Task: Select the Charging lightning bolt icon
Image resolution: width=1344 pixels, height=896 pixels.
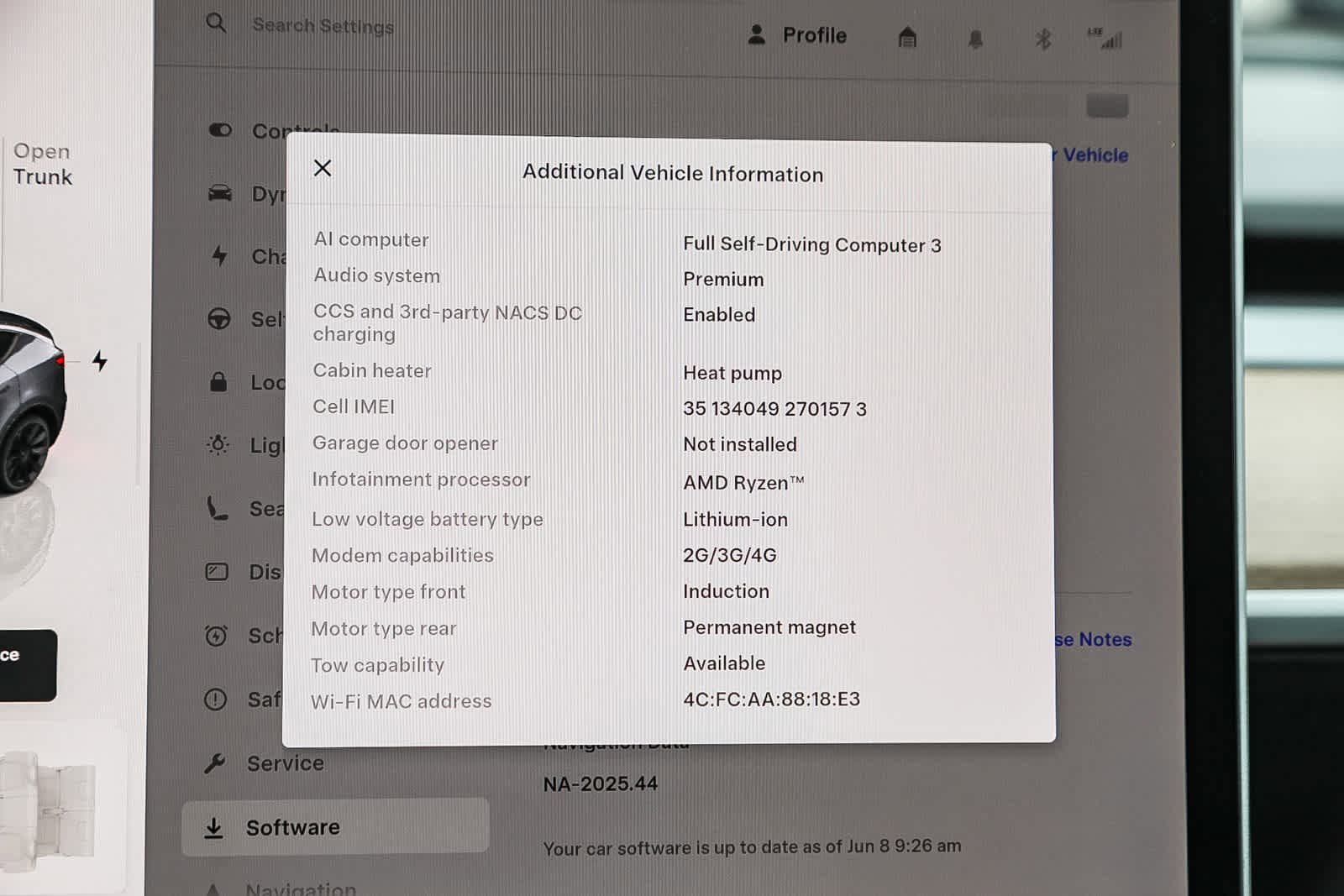Action: [x=219, y=255]
